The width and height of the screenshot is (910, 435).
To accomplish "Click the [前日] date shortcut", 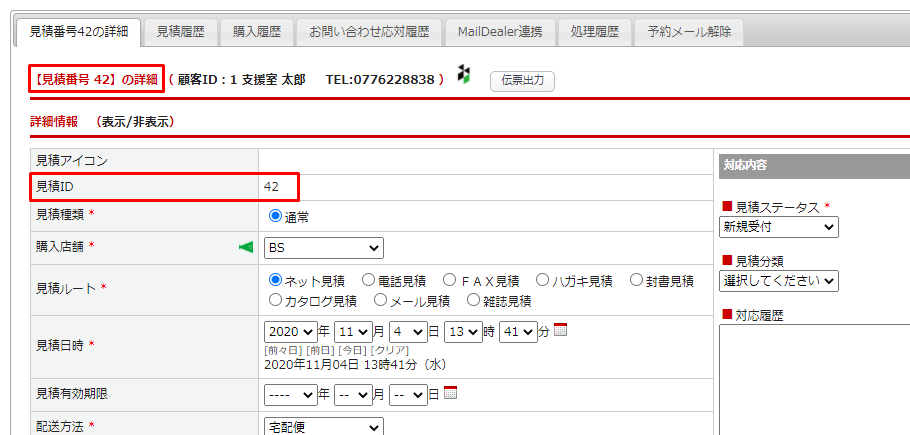I will click(321, 350).
